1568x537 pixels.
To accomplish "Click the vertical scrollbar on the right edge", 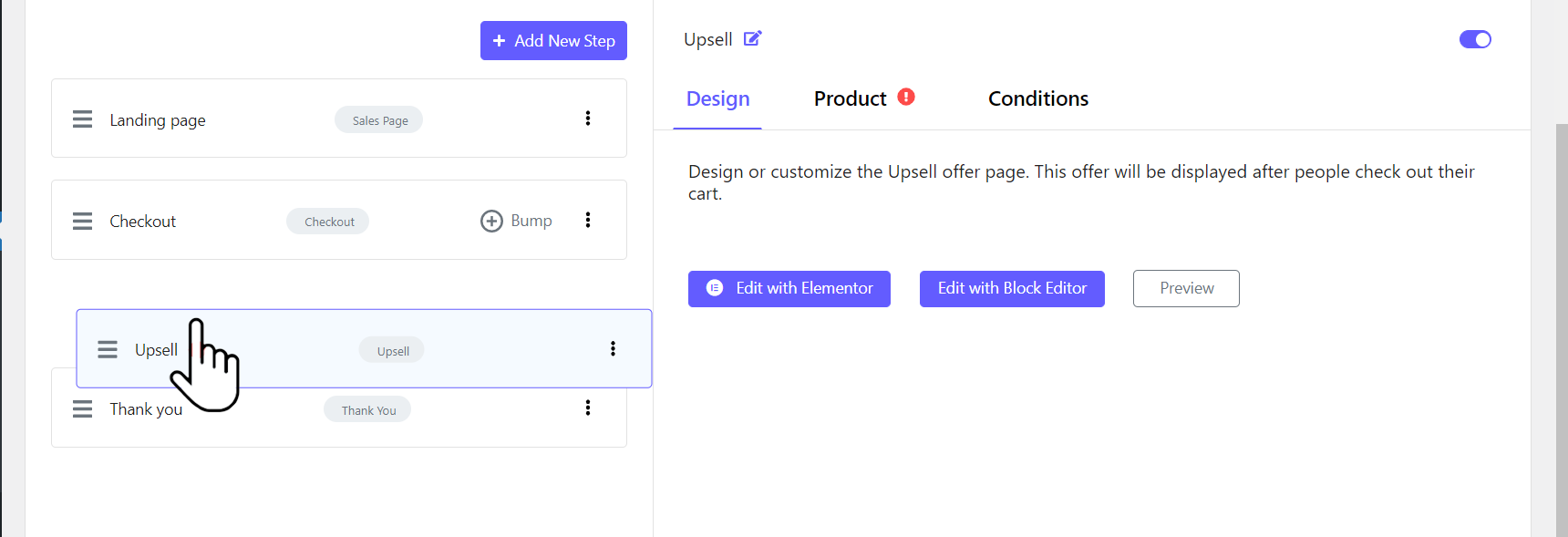I will [1562, 328].
